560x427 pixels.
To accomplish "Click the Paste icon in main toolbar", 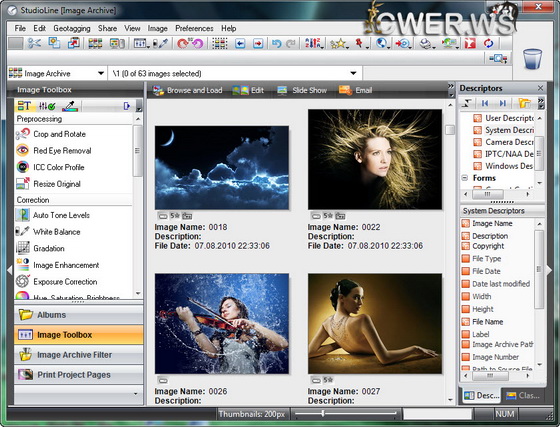I will click(74, 43).
